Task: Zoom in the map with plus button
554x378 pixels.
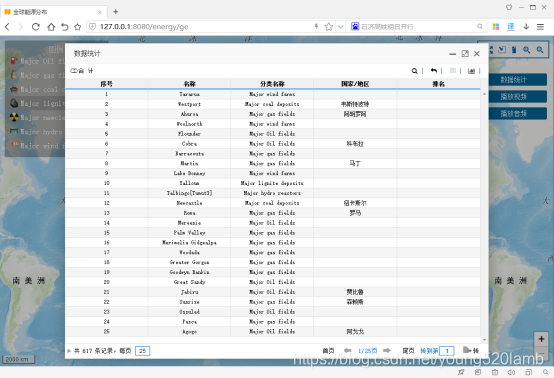Action: click(541, 339)
